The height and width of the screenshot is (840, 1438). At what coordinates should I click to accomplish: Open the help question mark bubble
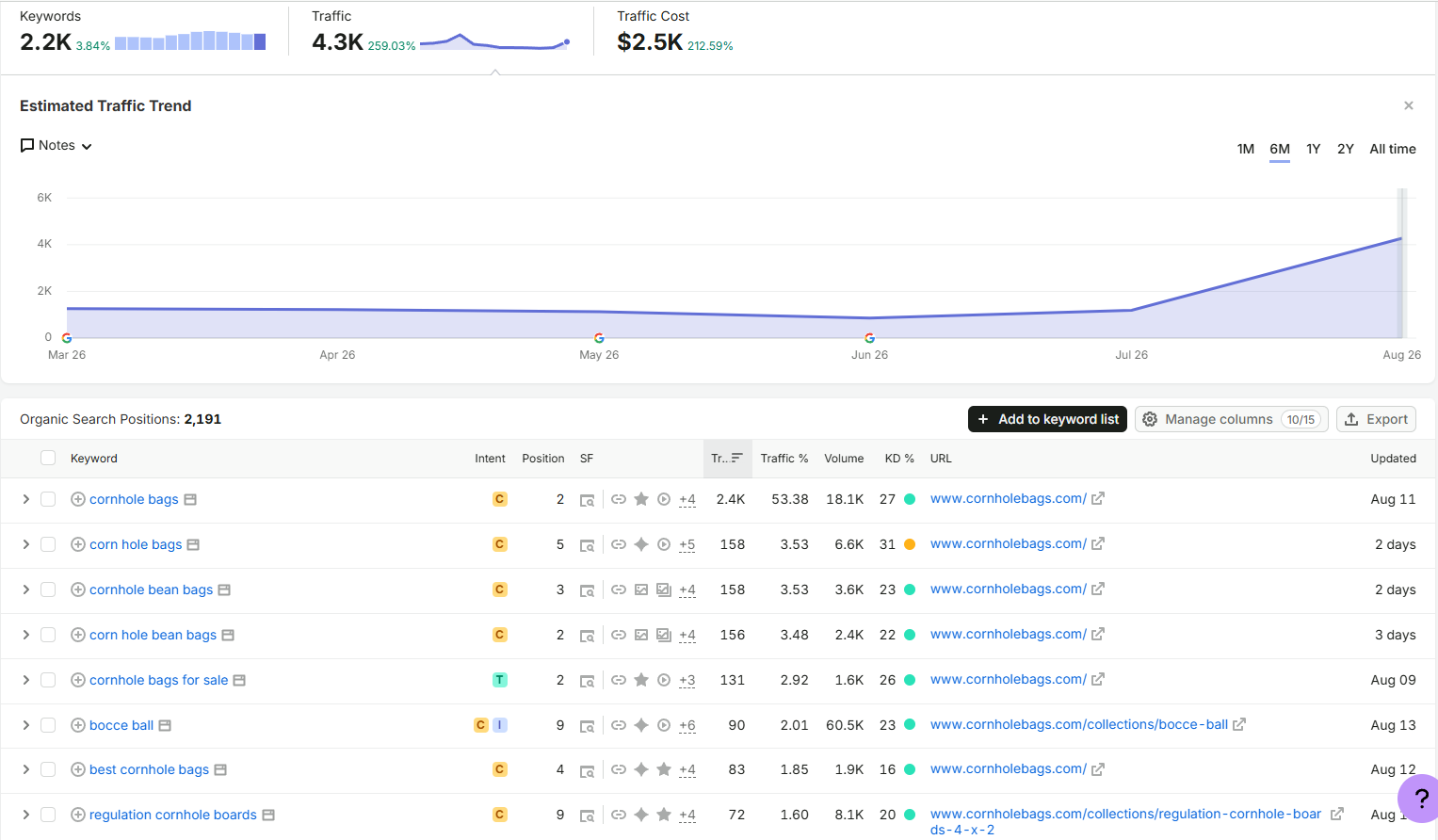(x=1420, y=799)
